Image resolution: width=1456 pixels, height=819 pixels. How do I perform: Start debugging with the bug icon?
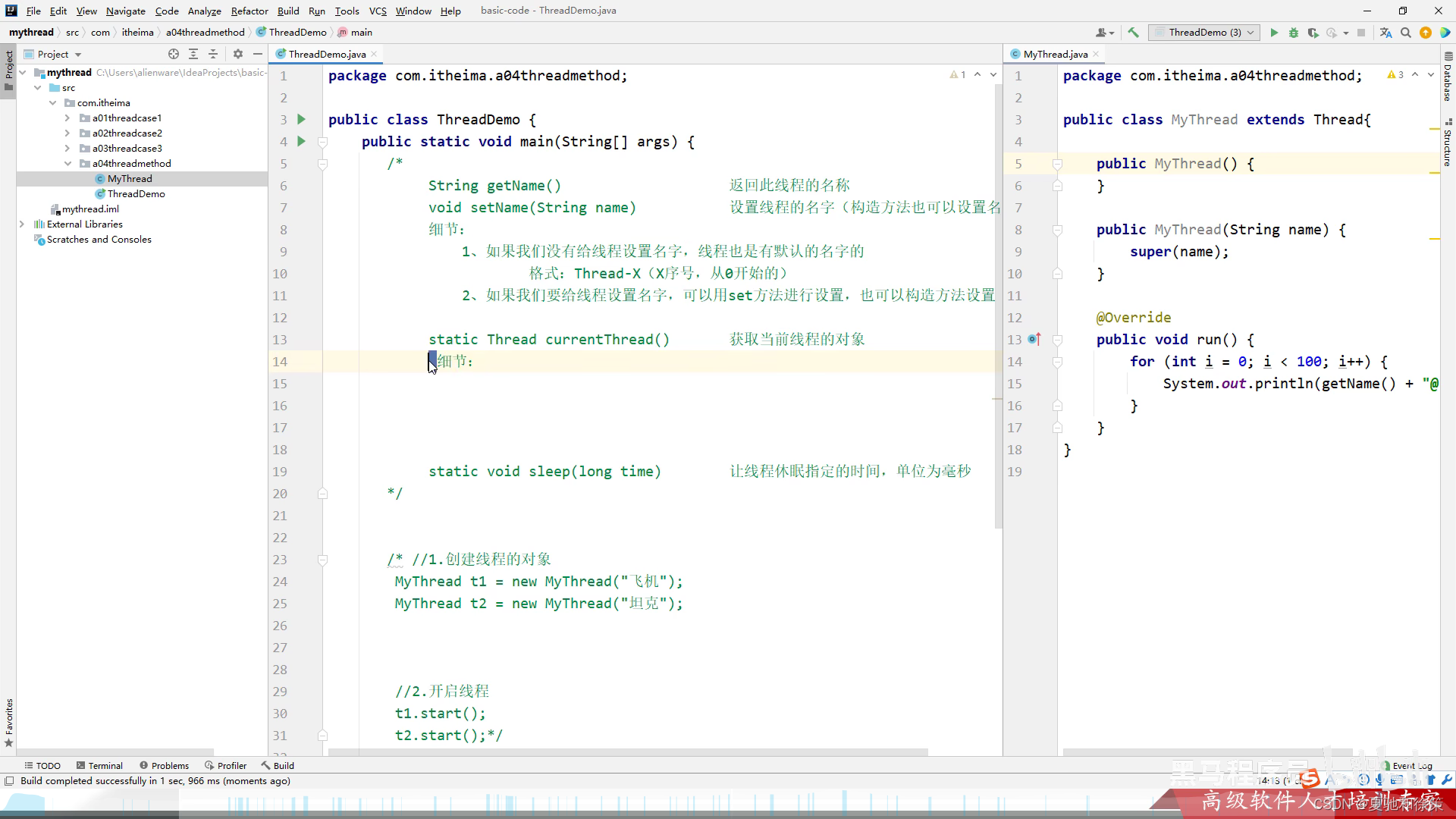pos(1294,33)
